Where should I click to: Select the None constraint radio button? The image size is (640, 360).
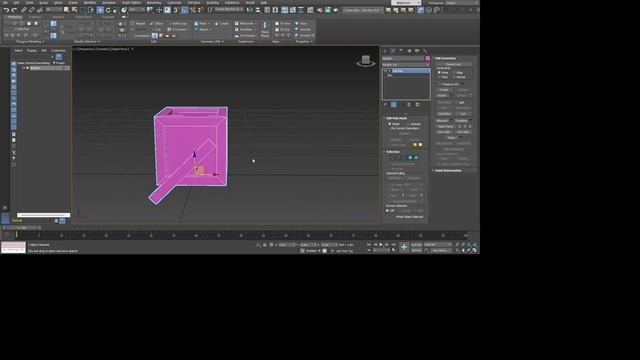pyautogui.click(x=439, y=72)
